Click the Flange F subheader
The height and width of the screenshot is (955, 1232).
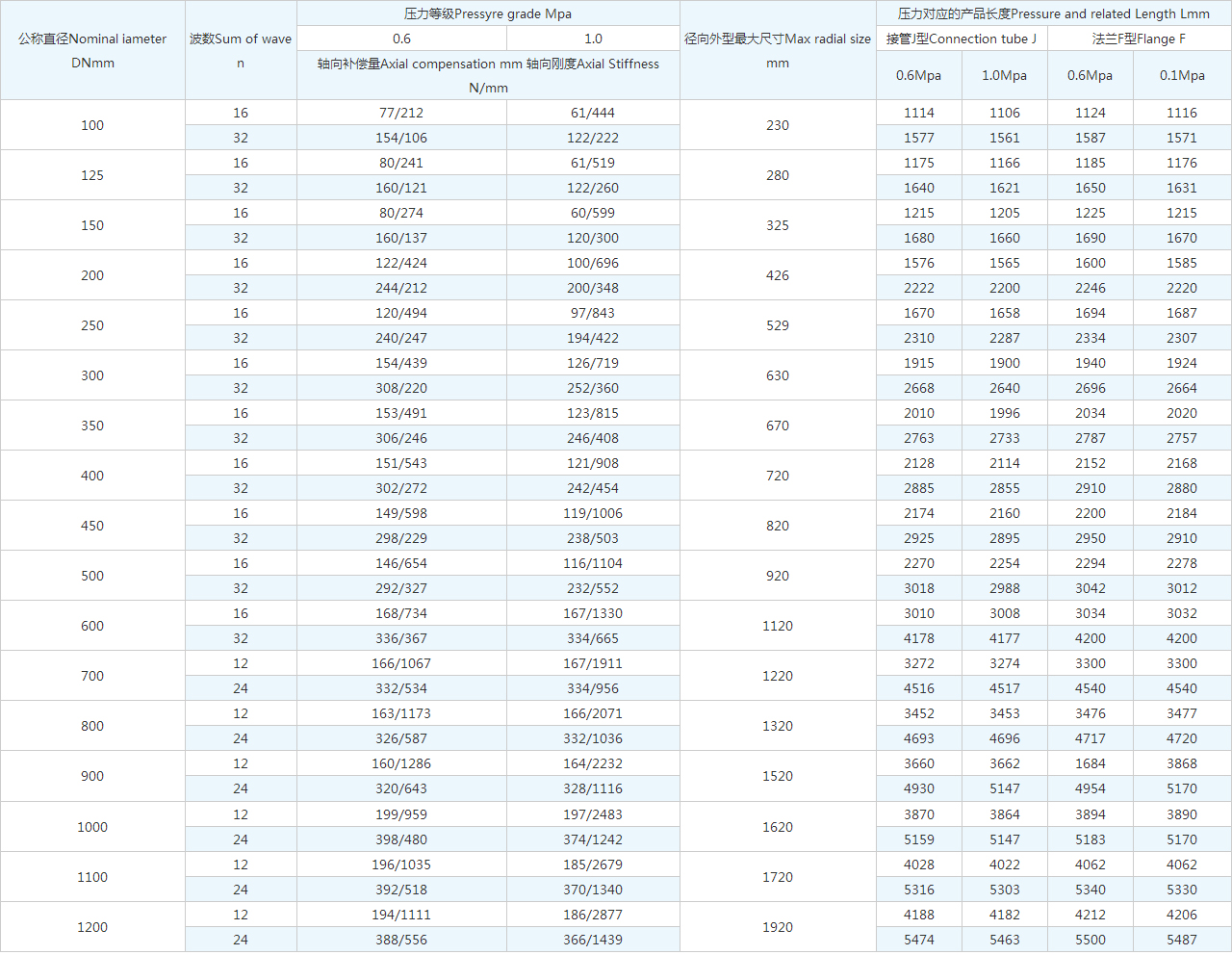(x=1139, y=39)
